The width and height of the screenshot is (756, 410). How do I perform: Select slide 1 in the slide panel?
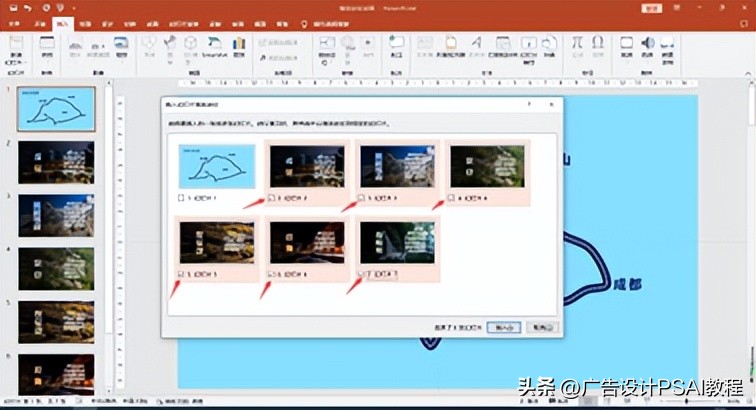click(x=56, y=109)
